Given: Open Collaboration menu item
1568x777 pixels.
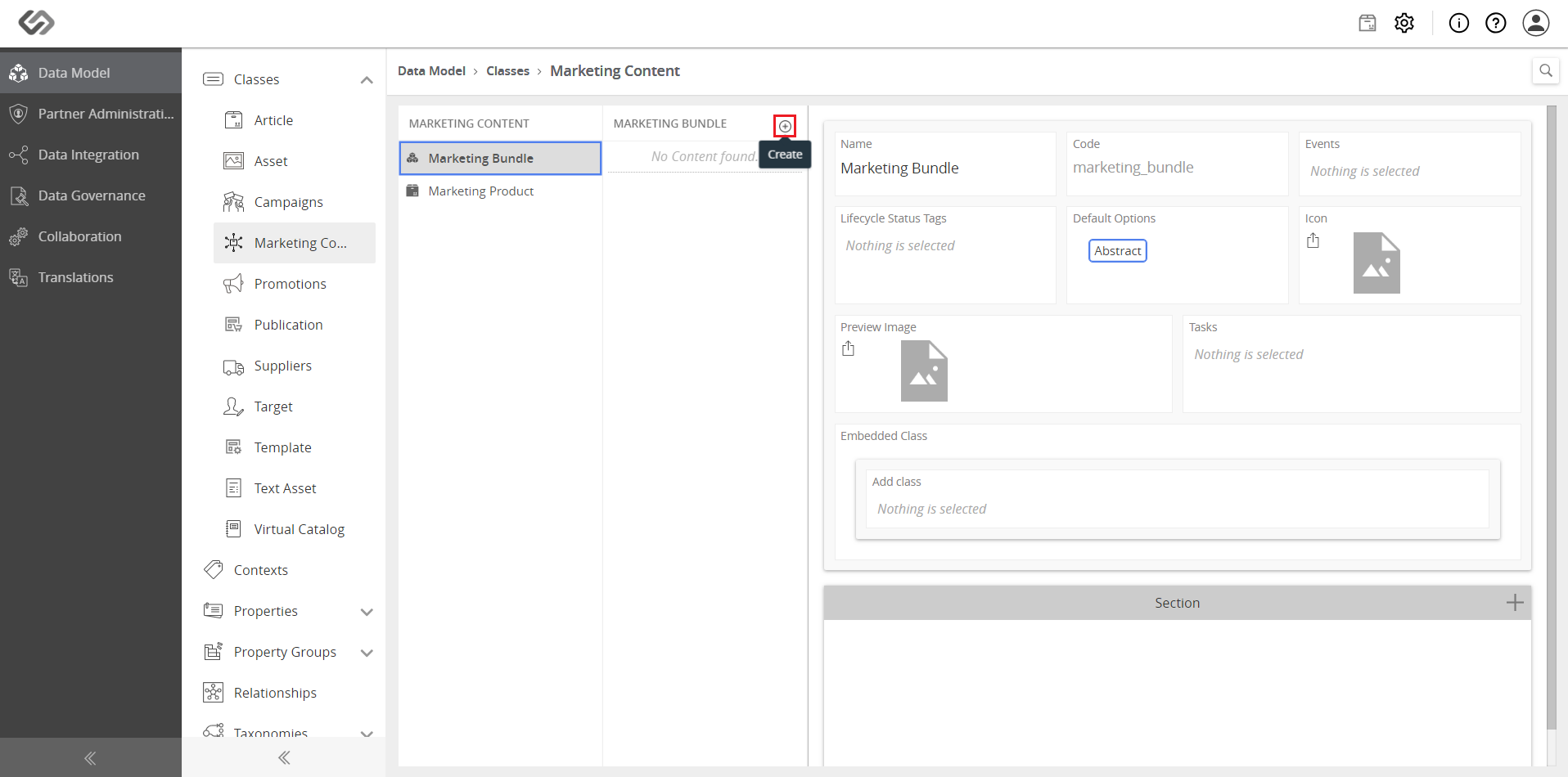Looking at the screenshot, I should tap(91, 236).
